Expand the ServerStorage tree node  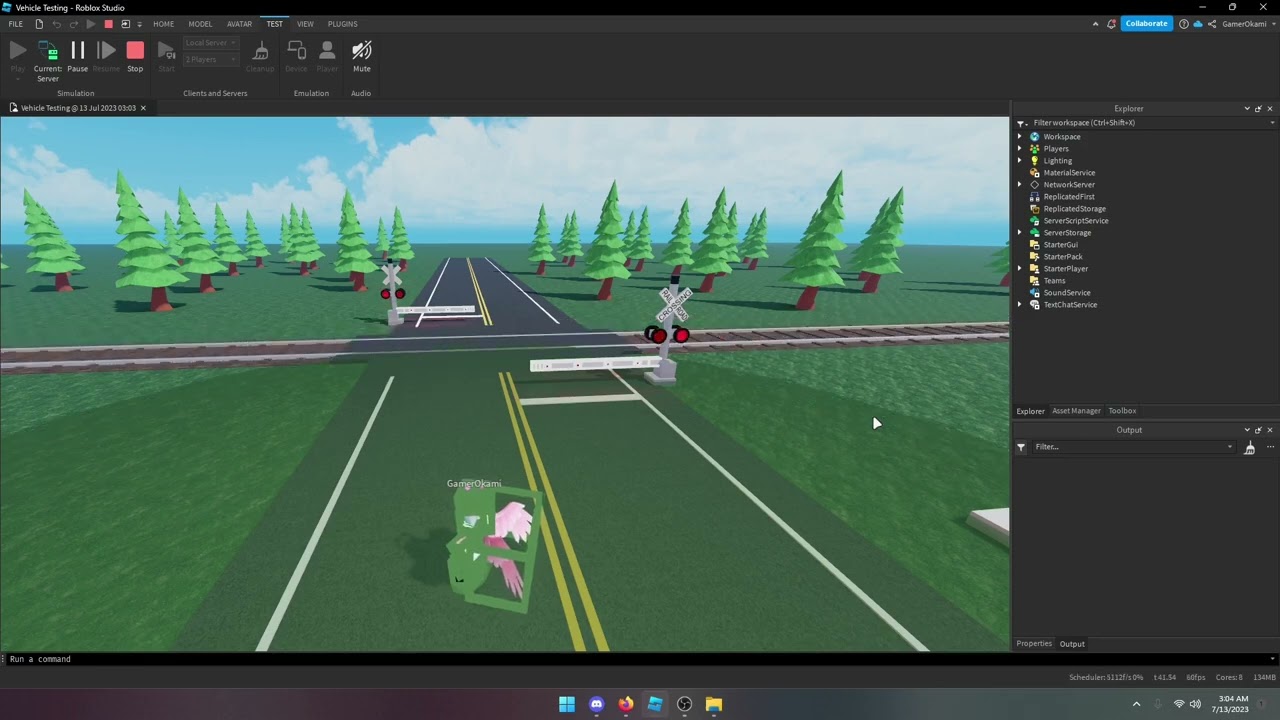point(1020,233)
